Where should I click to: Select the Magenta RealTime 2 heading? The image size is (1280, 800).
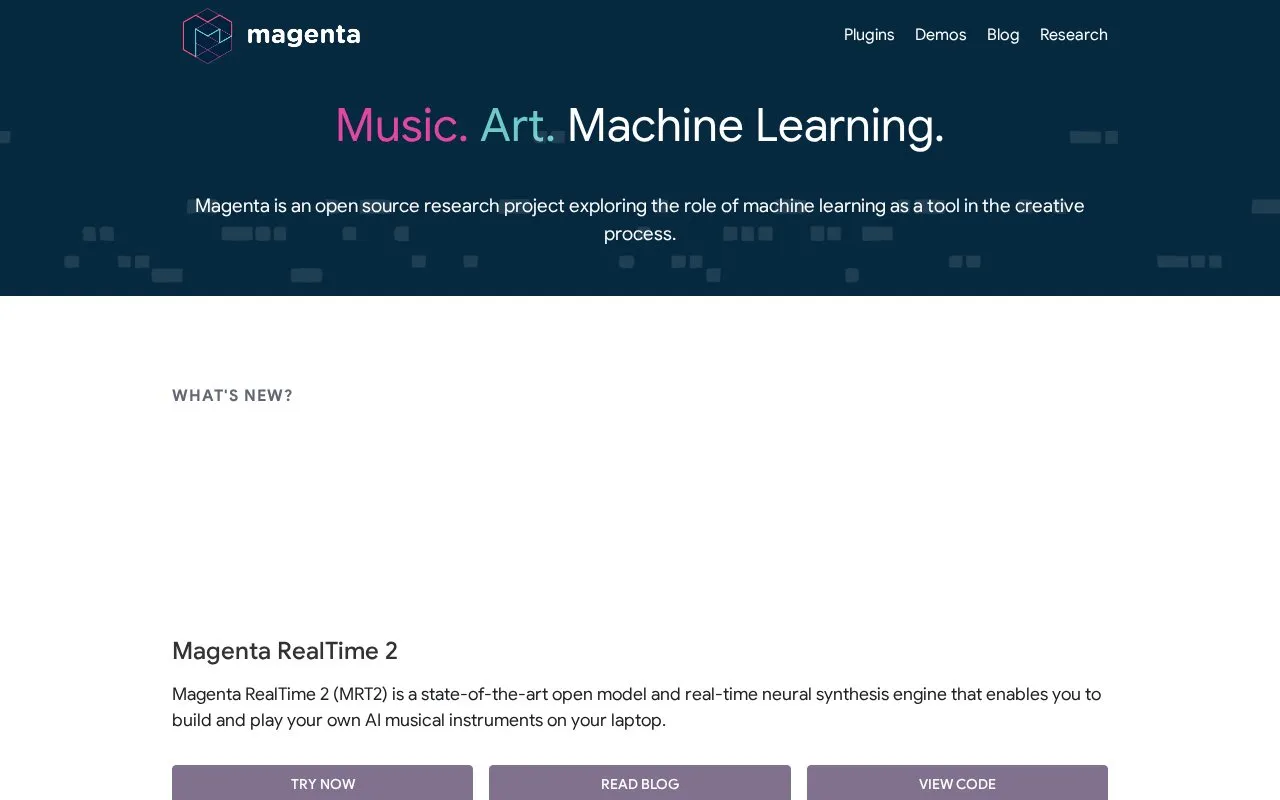(x=285, y=651)
